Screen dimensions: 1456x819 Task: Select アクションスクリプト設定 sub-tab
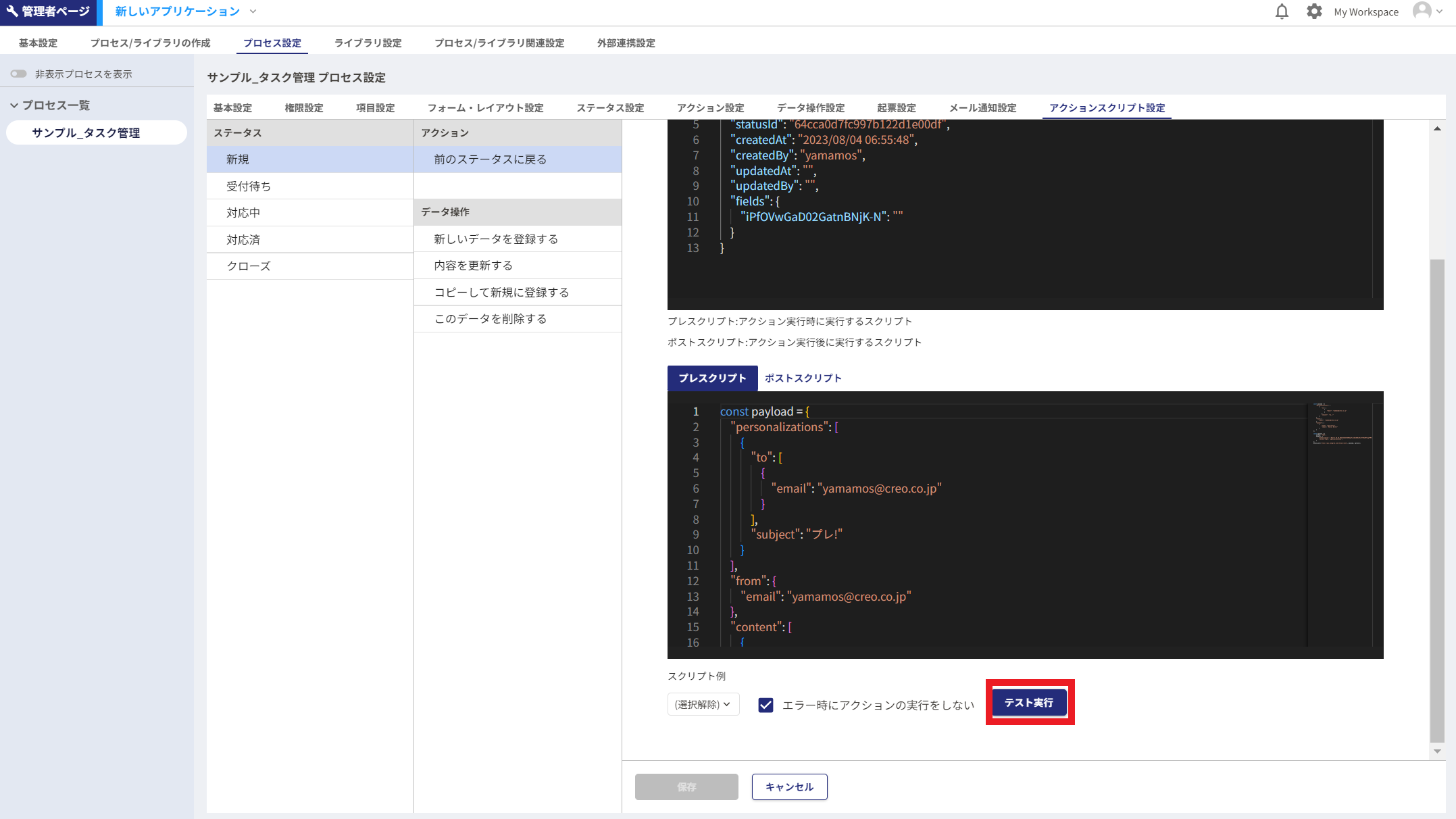1107,107
